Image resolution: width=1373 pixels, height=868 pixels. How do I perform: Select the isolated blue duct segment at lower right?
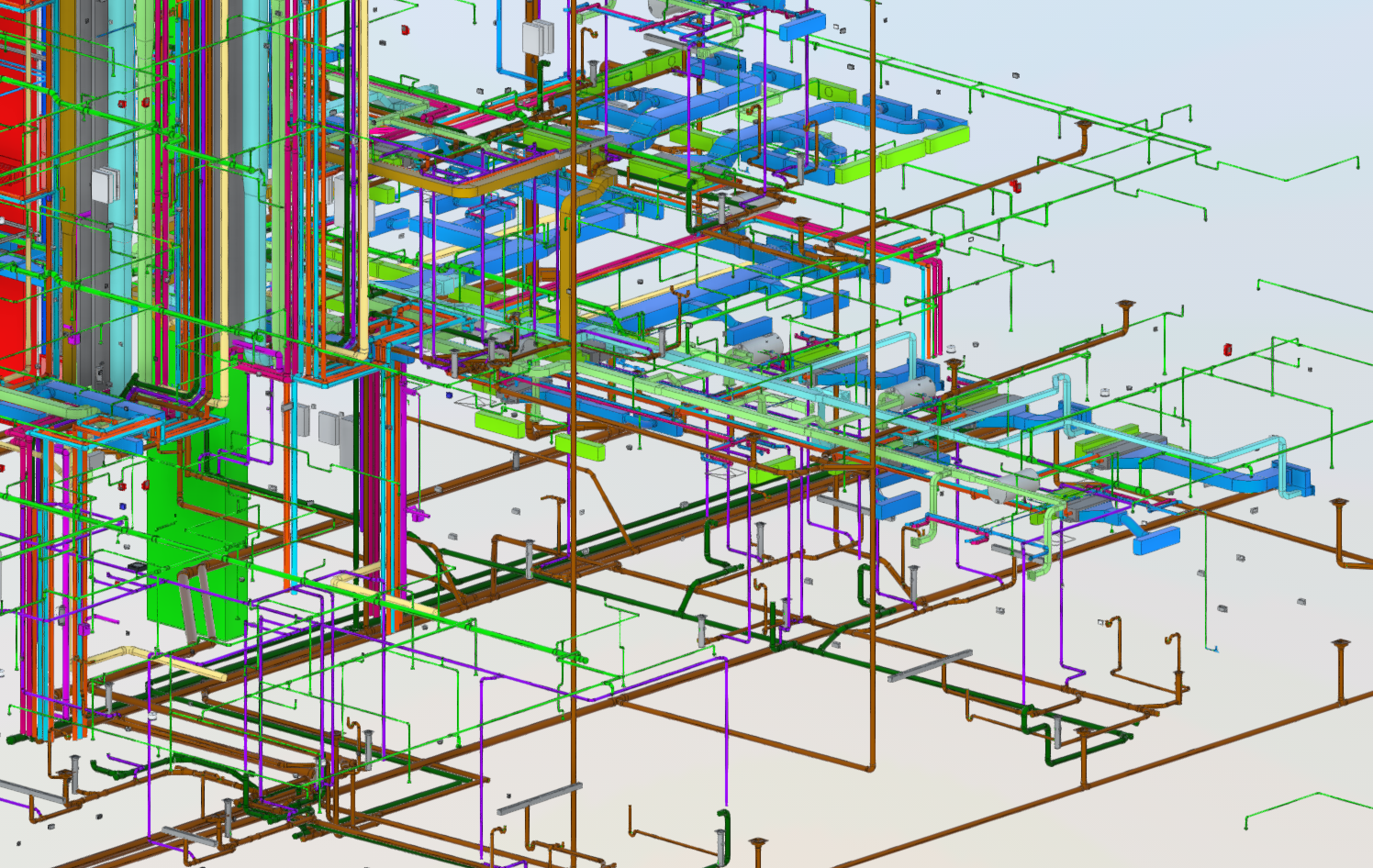pyautogui.click(x=1155, y=541)
